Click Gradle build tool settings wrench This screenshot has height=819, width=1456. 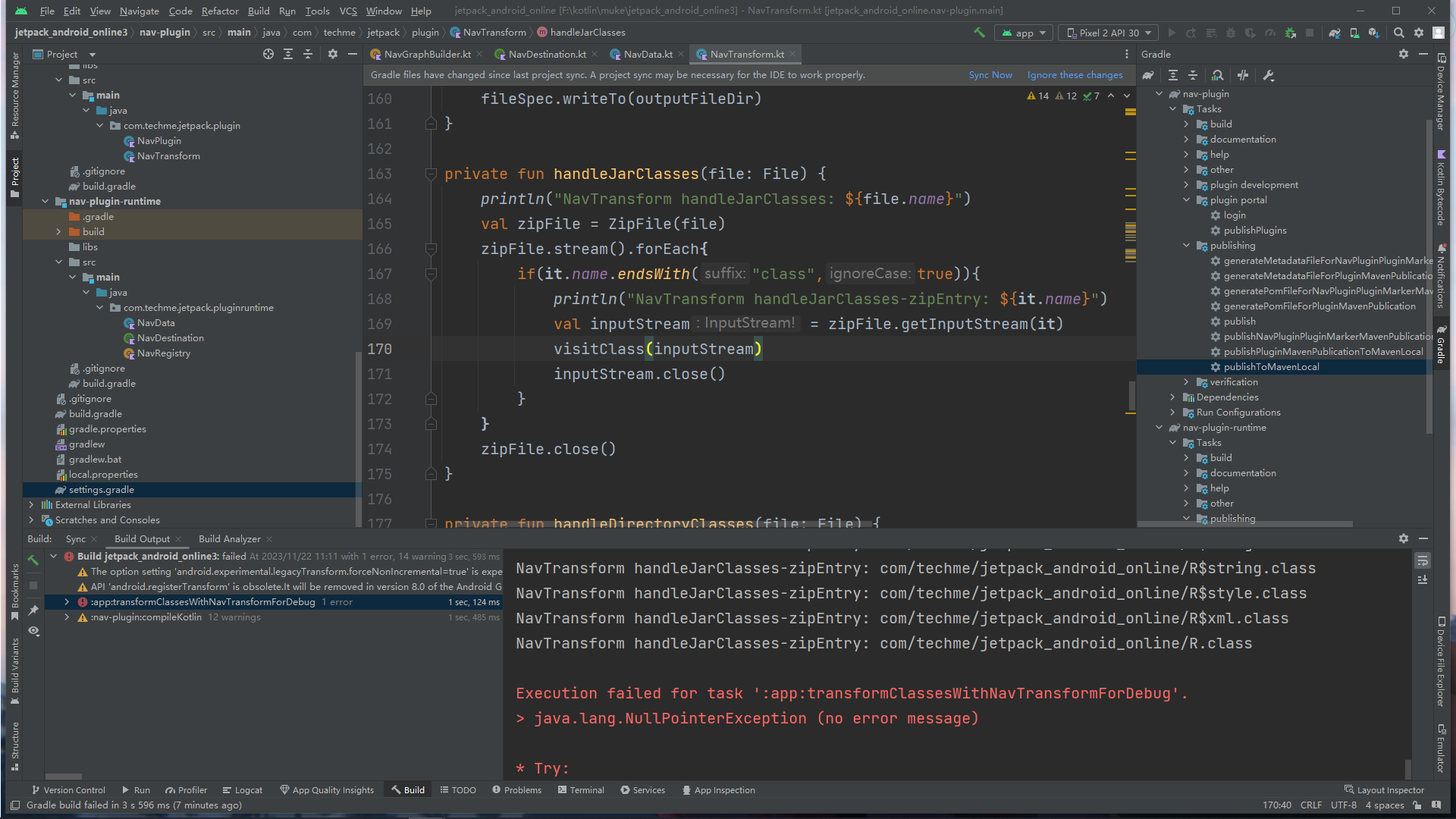coord(1268,75)
